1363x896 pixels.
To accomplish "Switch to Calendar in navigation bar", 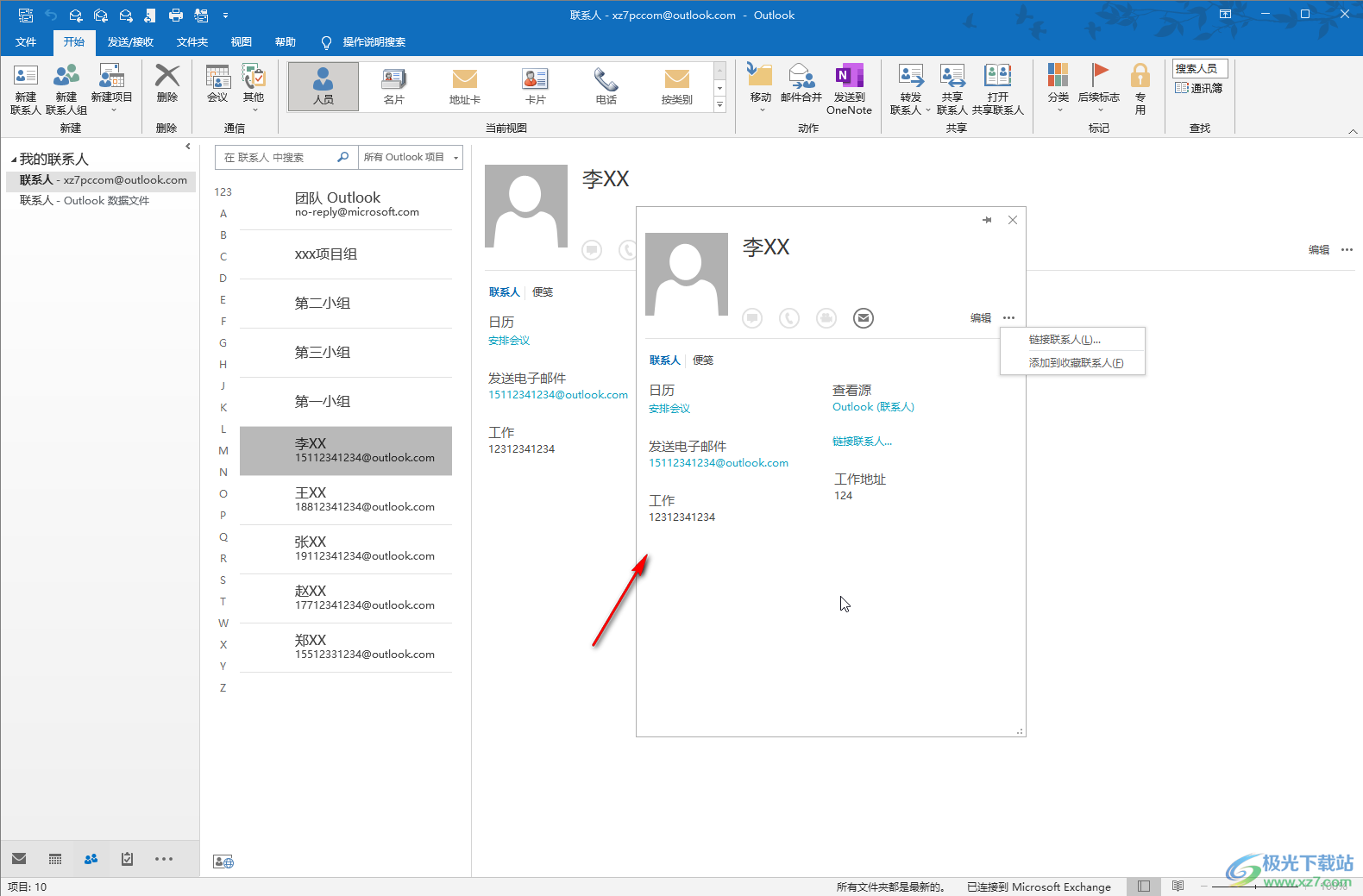I will pos(55,859).
